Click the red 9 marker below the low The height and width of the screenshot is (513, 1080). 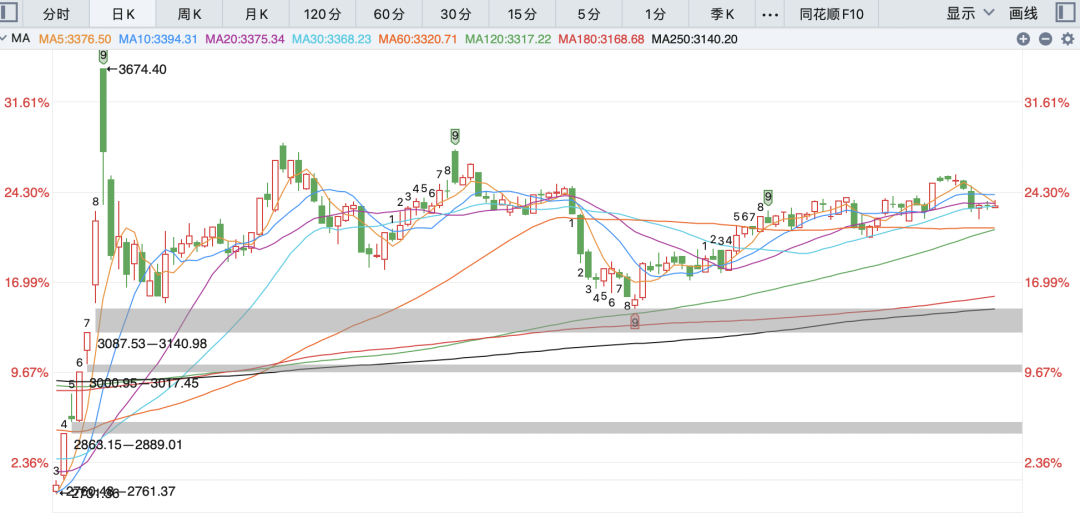click(x=635, y=322)
